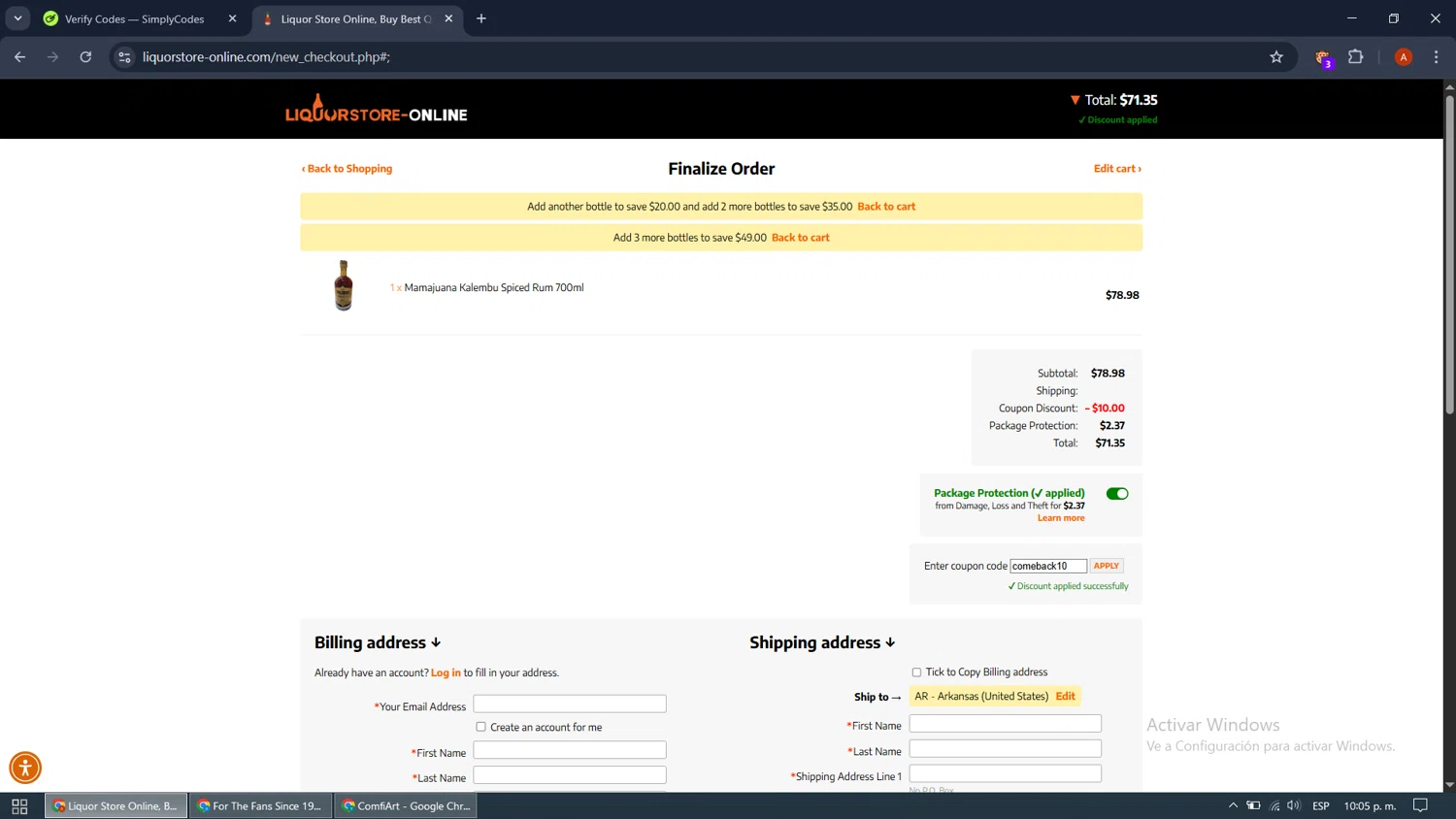The height and width of the screenshot is (819, 1456).
Task: Click the Liquorstore-Online logo
Action: pos(377,109)
